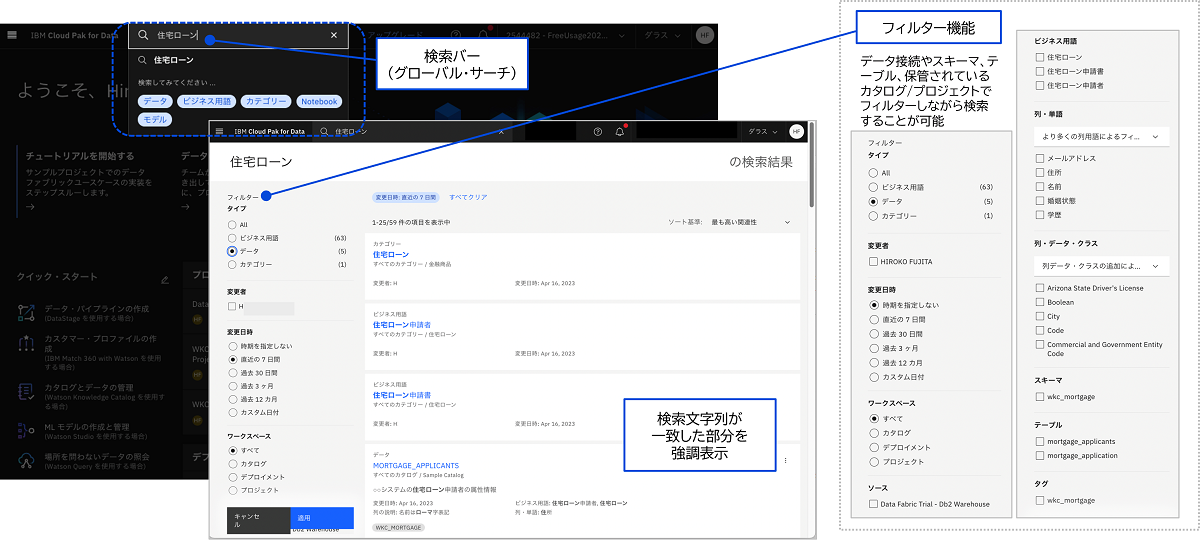This screenshot has width=1200, height=540.
Task: Clear the search bar using the X icon
Action: [x=334, y=34]
